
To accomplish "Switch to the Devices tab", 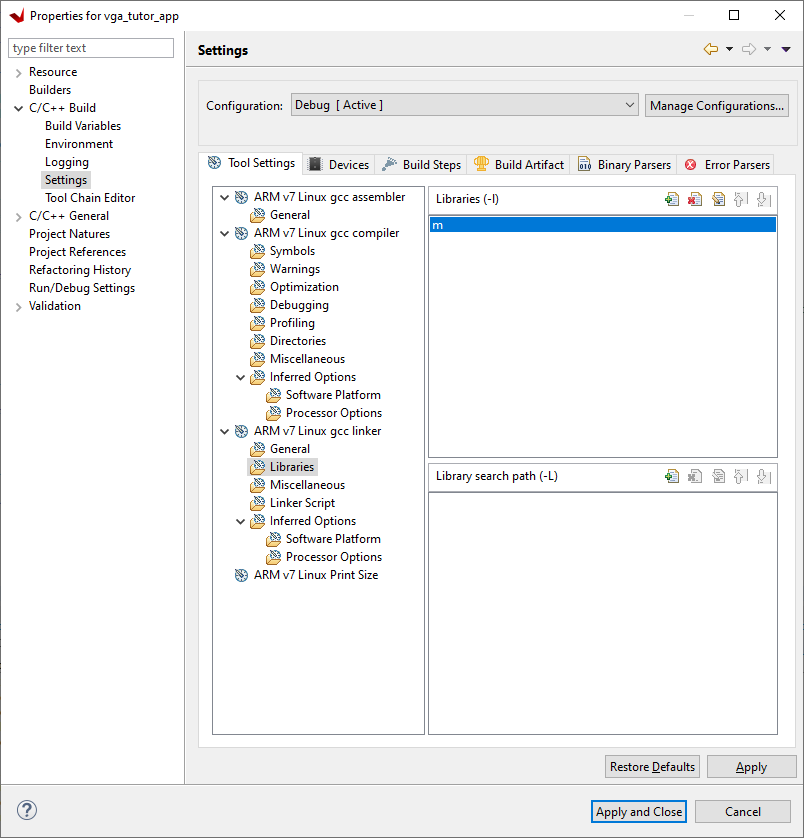I will click(339, 165).
